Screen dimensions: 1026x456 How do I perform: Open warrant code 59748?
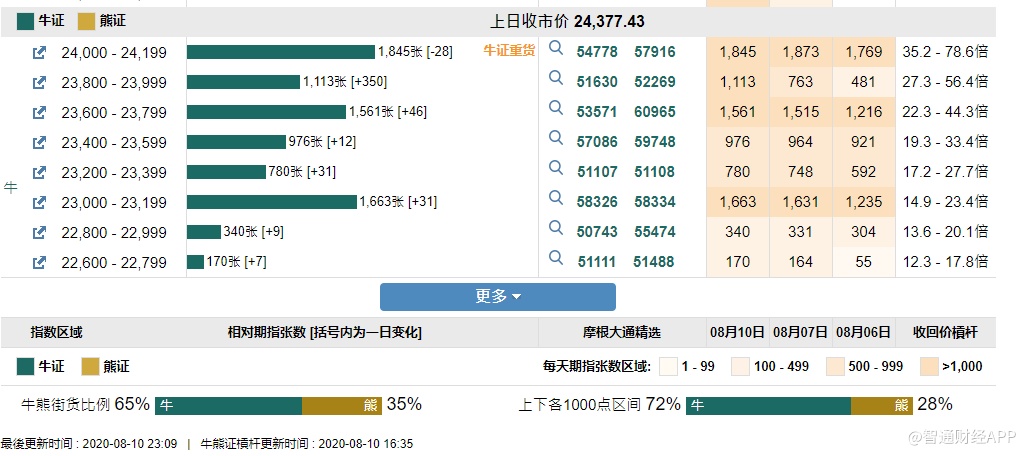pyautogui.click(x=654, y=142)
